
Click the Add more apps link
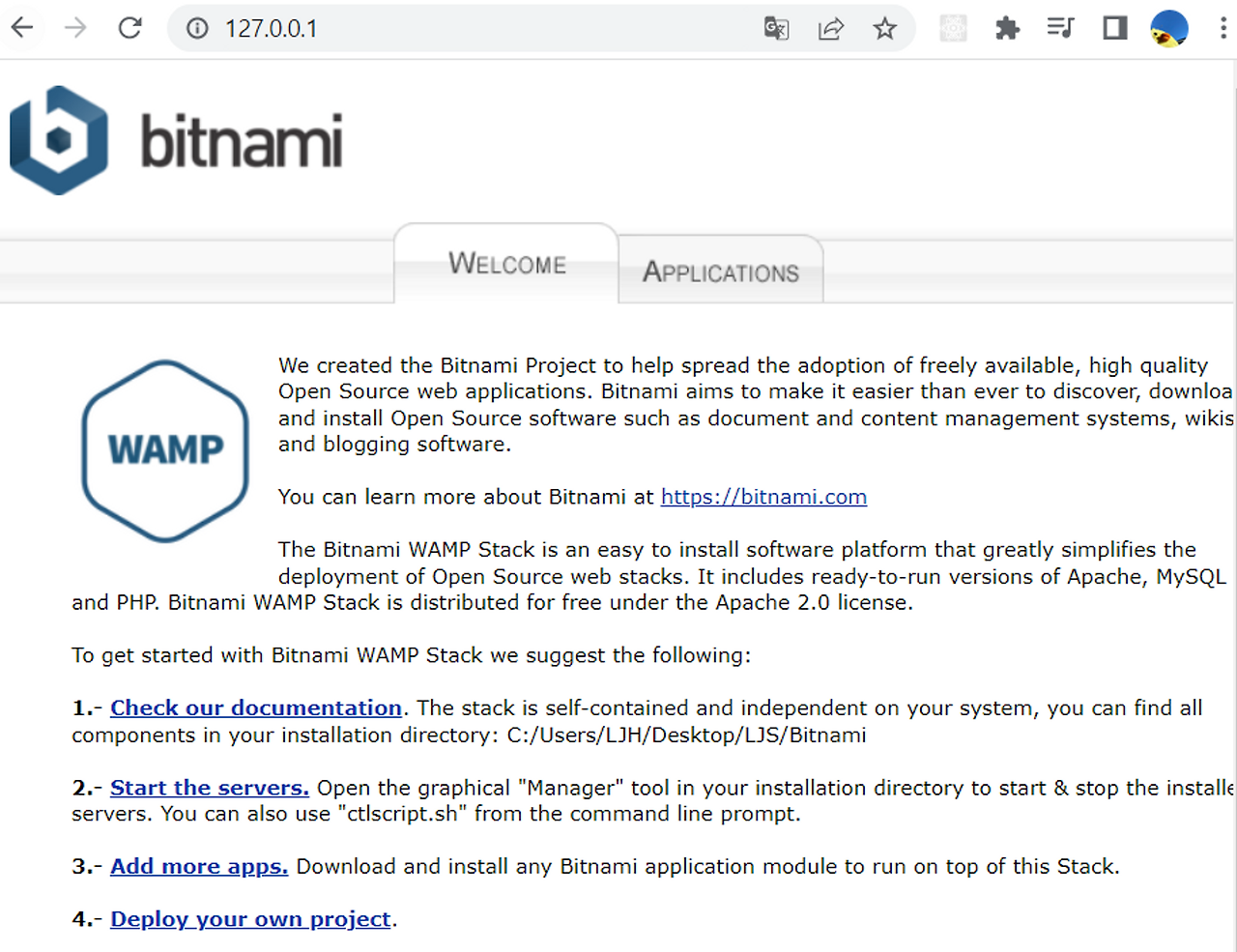point(199,866)
